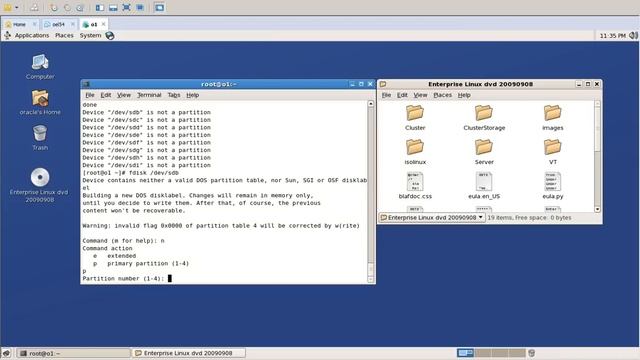Image resolution: width=640 pixels, height=360 pixels.
Task: Click the first workspace in workspace switcher
Action: click(x=465, y=353)
